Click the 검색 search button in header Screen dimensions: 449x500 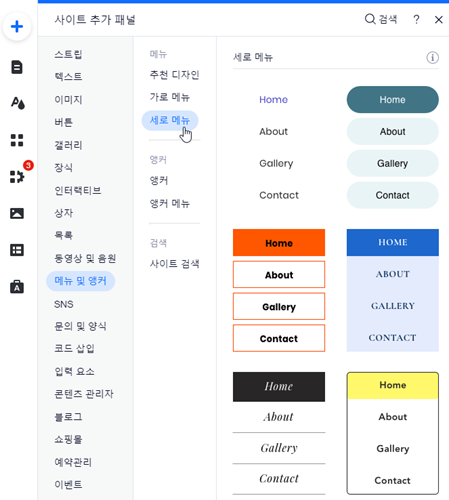click(x=381, y=19)
